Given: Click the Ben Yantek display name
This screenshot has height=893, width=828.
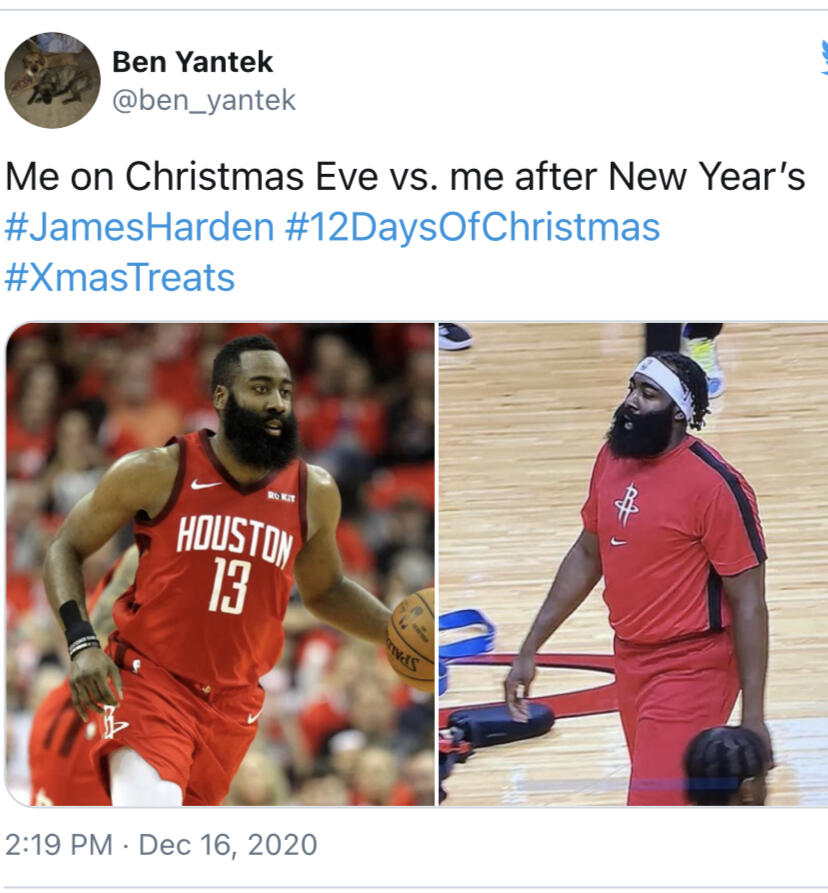Looking at the screenshot, I should pyautogui.click(x=192, y=62).
